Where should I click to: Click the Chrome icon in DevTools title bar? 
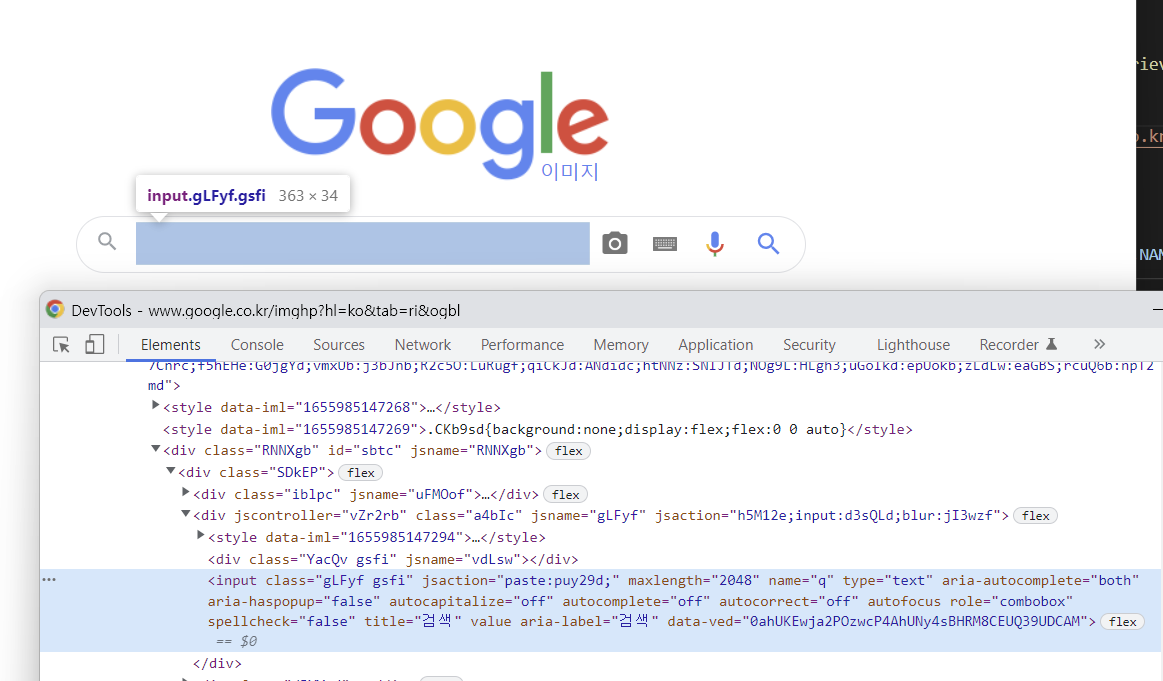coord(55,309)
